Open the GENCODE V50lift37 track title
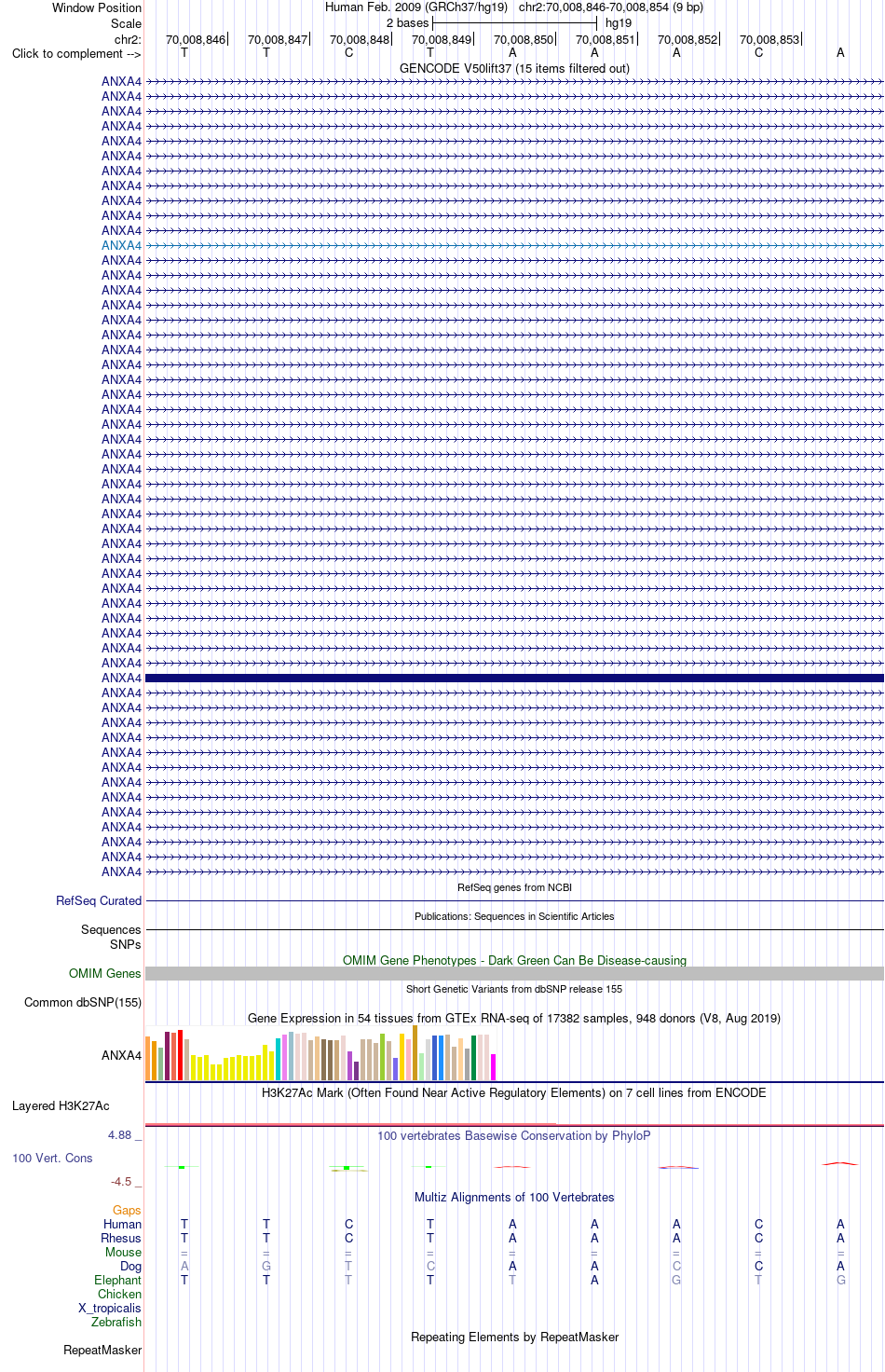Screen dimensions: 885x1372 [x=514, y=68]
